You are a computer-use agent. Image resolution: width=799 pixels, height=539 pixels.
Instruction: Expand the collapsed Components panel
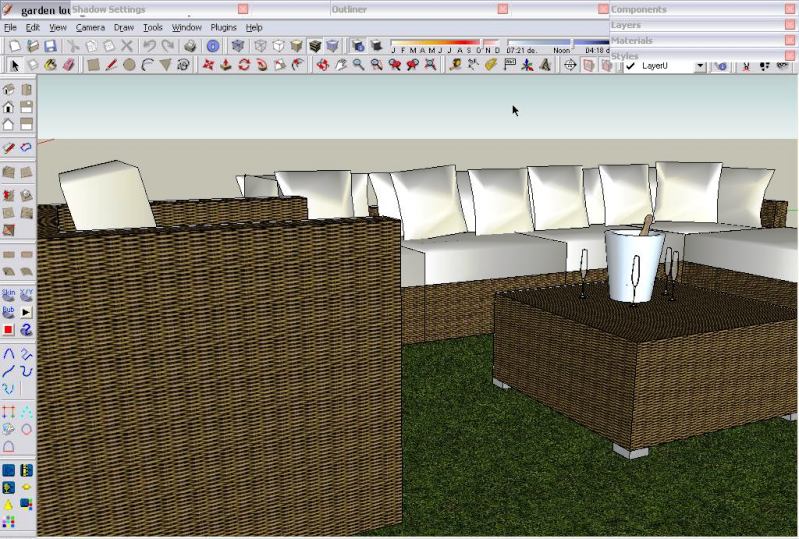tap(640, 9)
